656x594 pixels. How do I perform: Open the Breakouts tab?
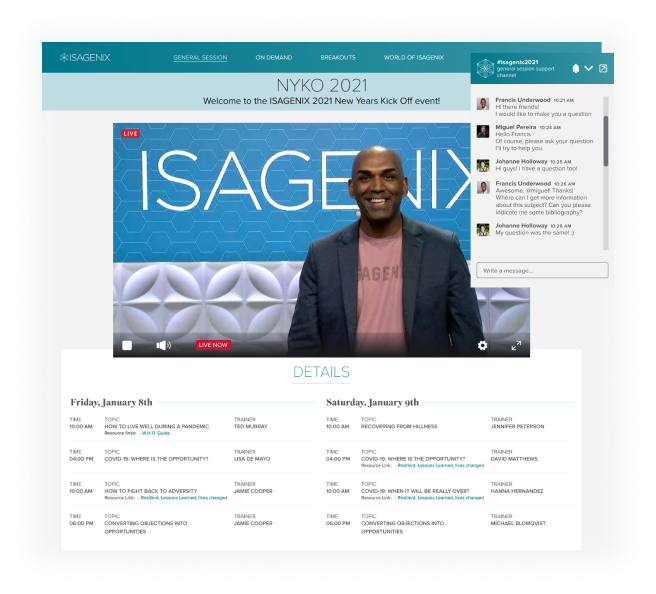pos(338,58)
